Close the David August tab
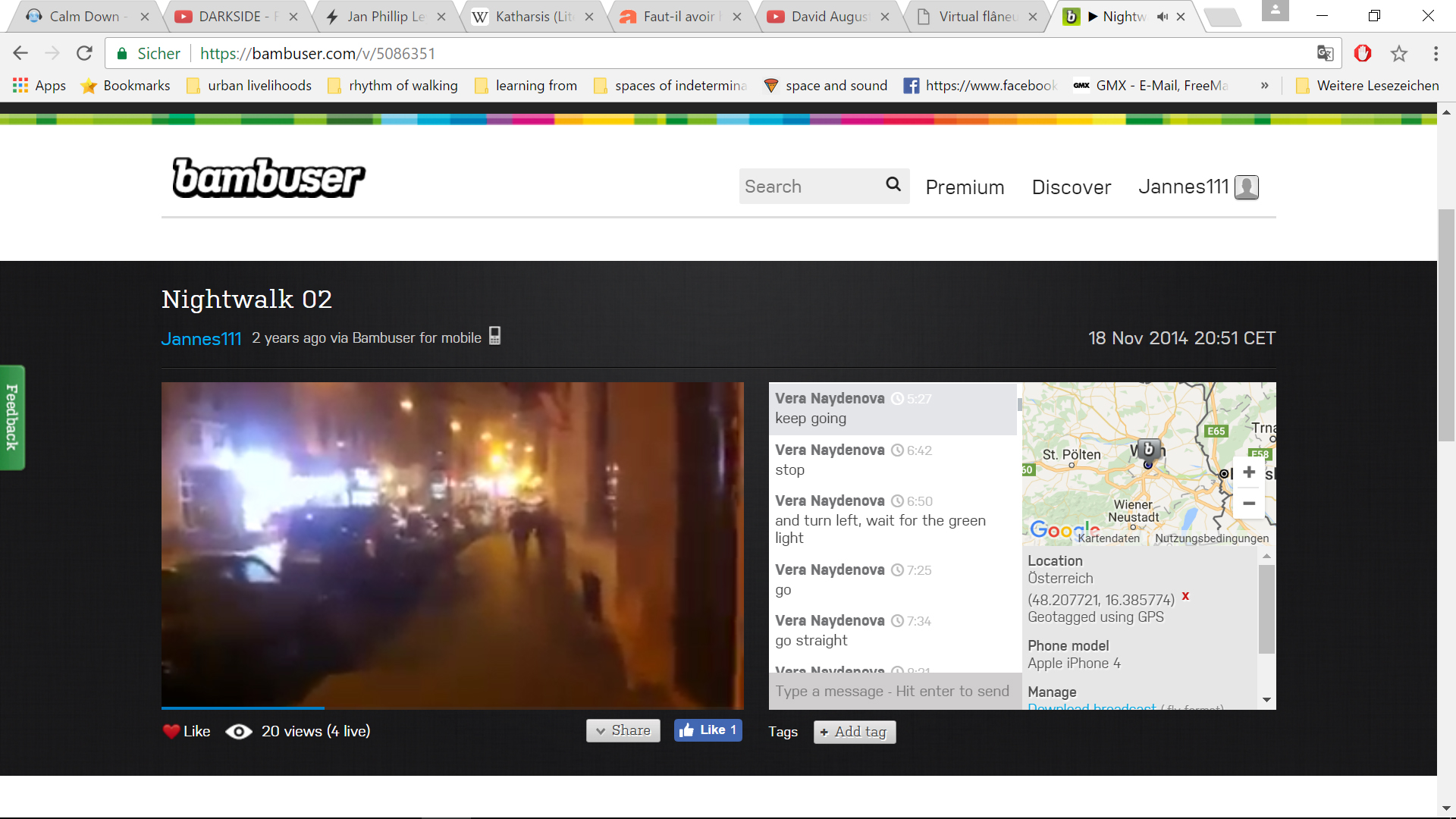The height and width of the screenshot is (819, 1456). 885,17
